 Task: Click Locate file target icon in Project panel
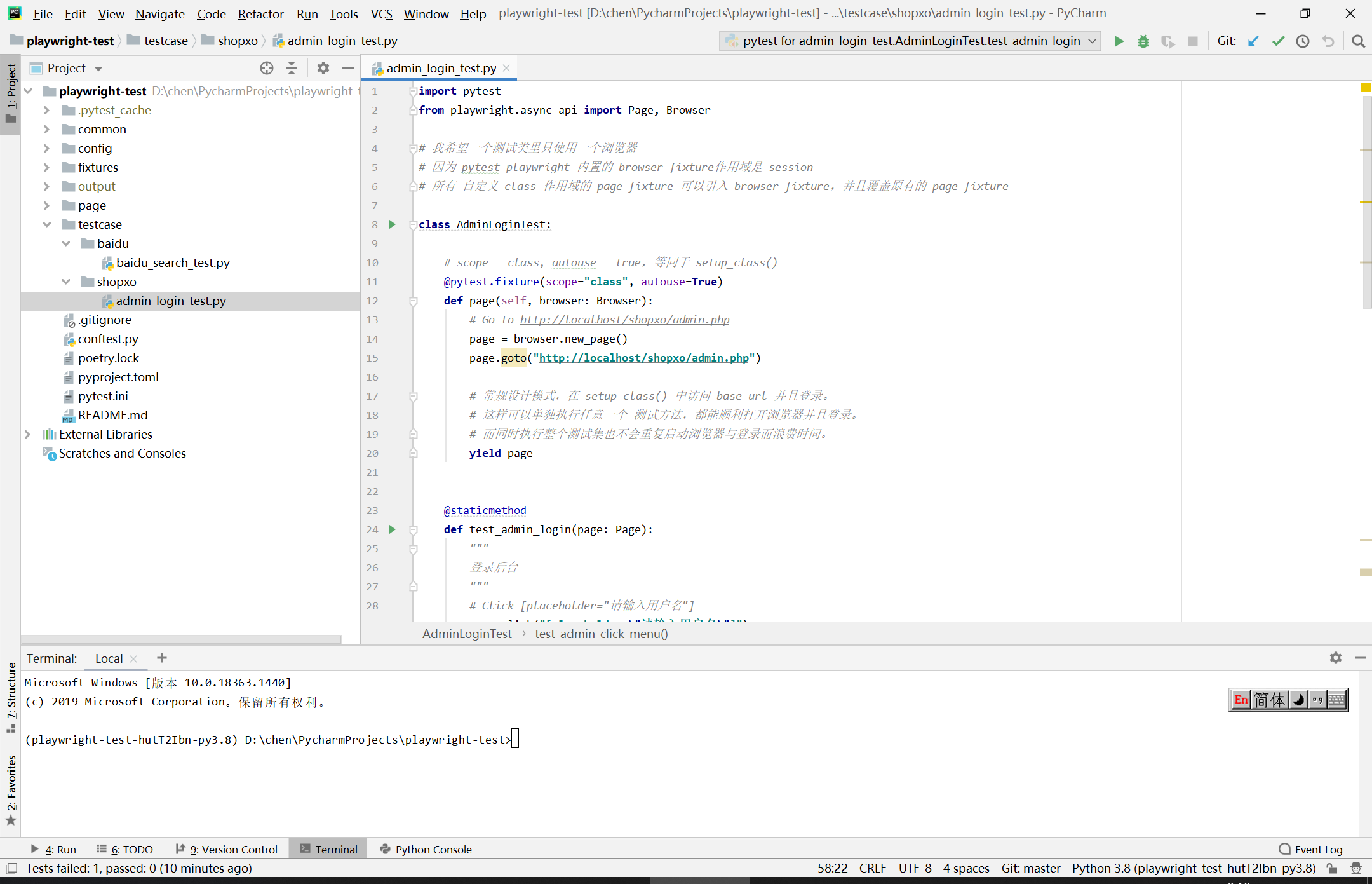click(x=267, y=68)
